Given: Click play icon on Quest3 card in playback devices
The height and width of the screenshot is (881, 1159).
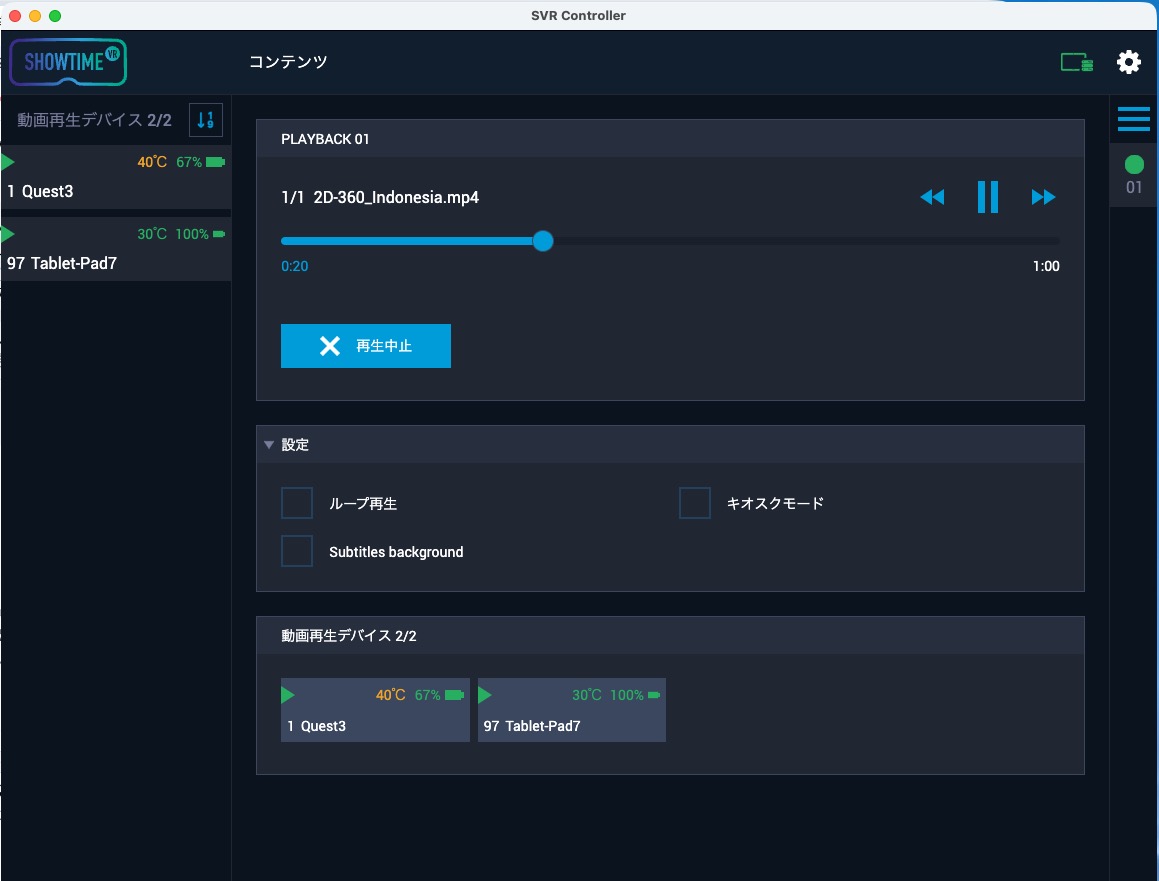Looking at the screenshot, I should 288,695.
